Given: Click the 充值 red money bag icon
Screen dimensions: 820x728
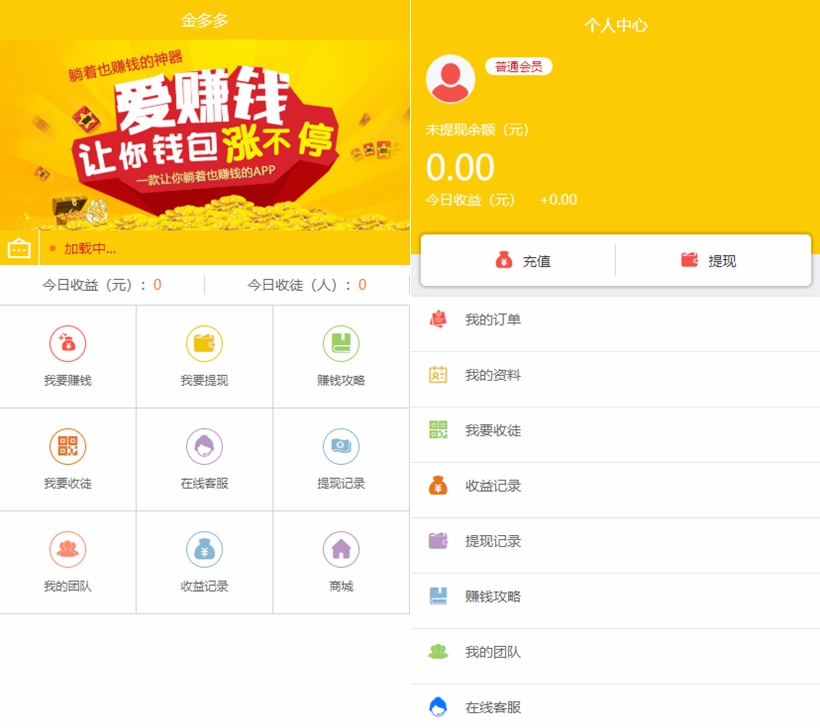Looking at the screenshot, I should pos(504,260).
